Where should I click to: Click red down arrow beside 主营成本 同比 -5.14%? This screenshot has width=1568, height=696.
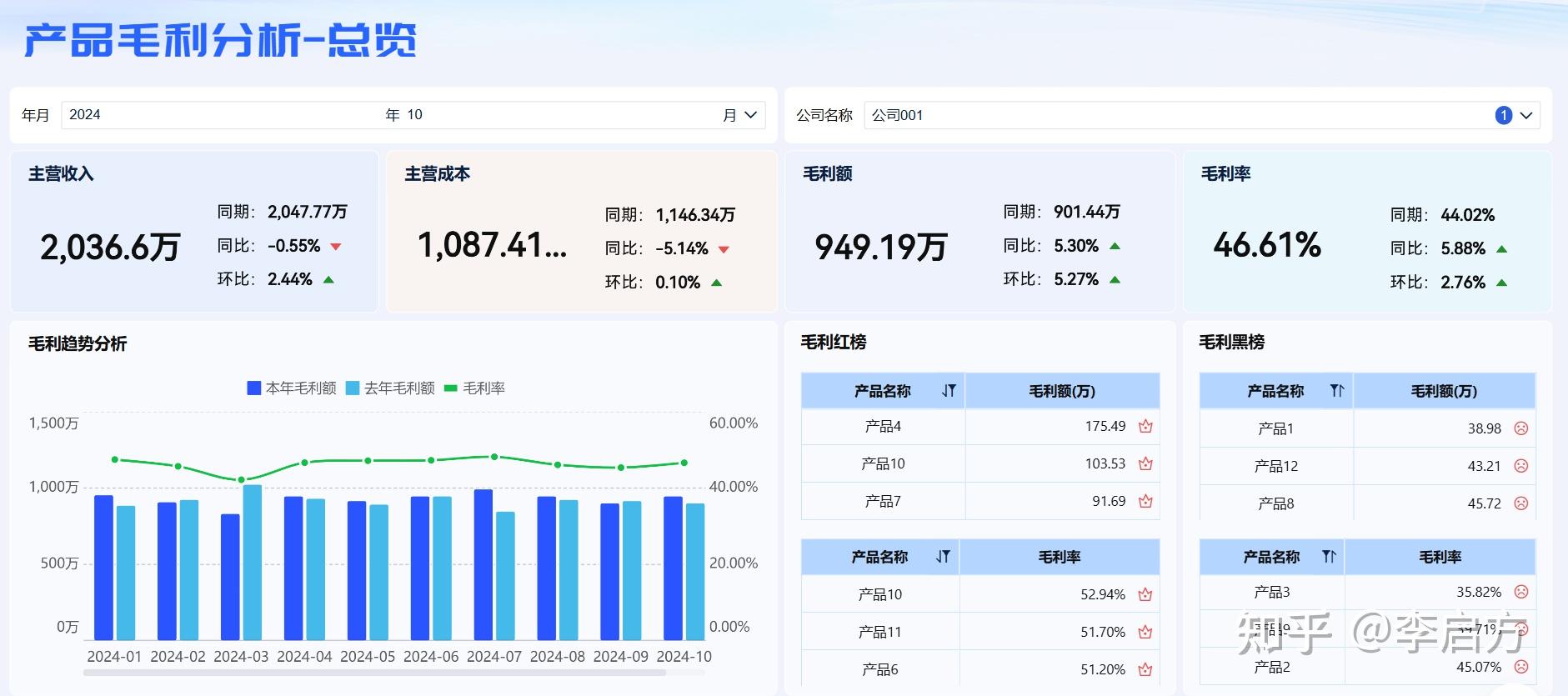pyautogui.click(x=724, y=249)
